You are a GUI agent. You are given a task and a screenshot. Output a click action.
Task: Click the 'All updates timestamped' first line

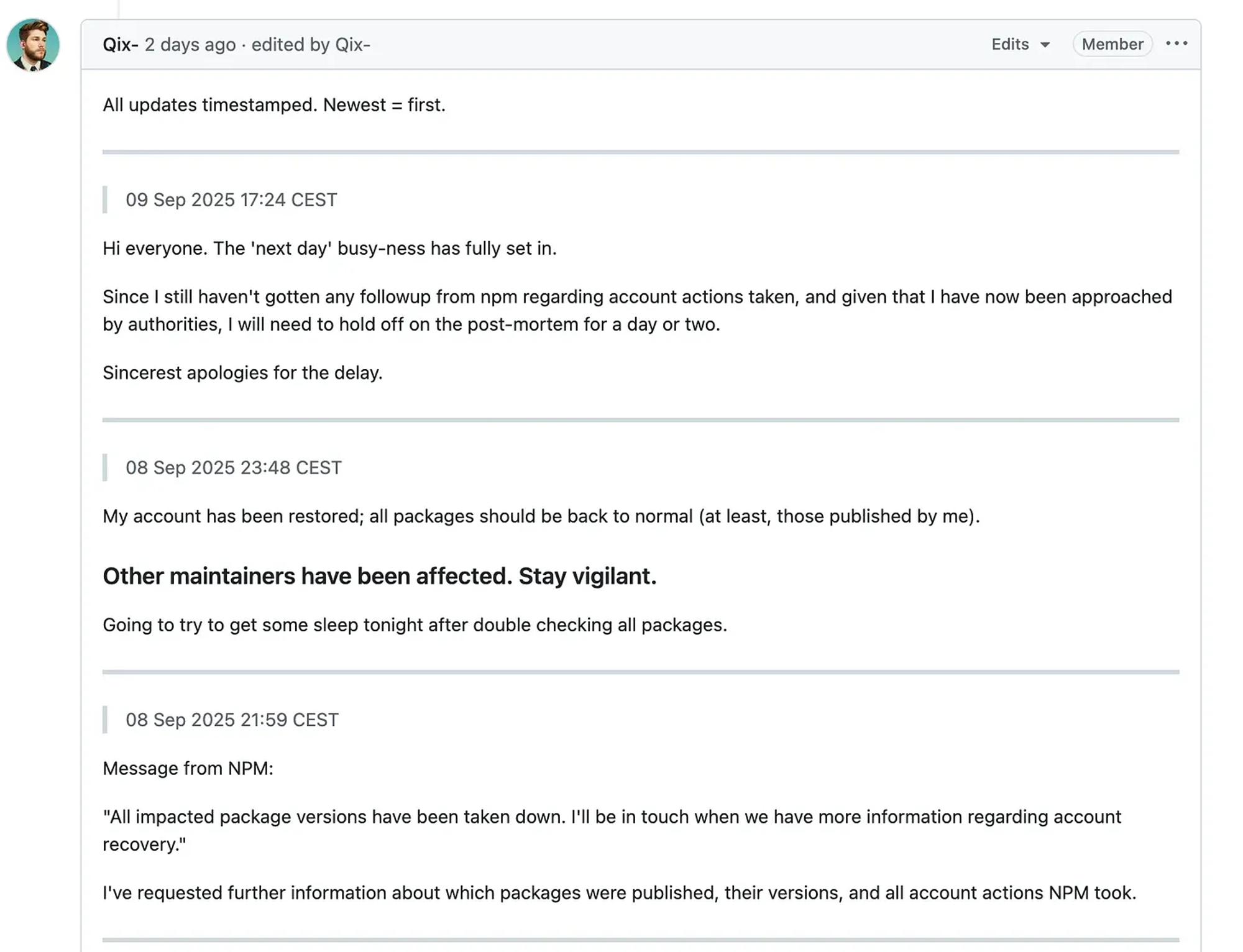[273, 105]
